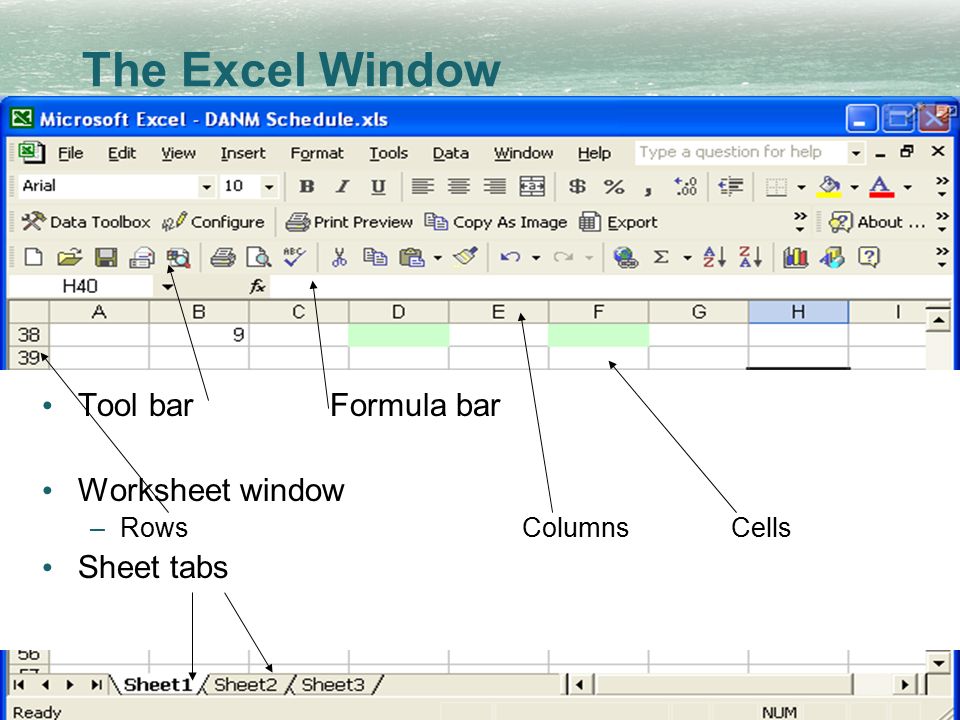Open the Format menu
This screenshot has width=960, height=720.
pos(317,153)
